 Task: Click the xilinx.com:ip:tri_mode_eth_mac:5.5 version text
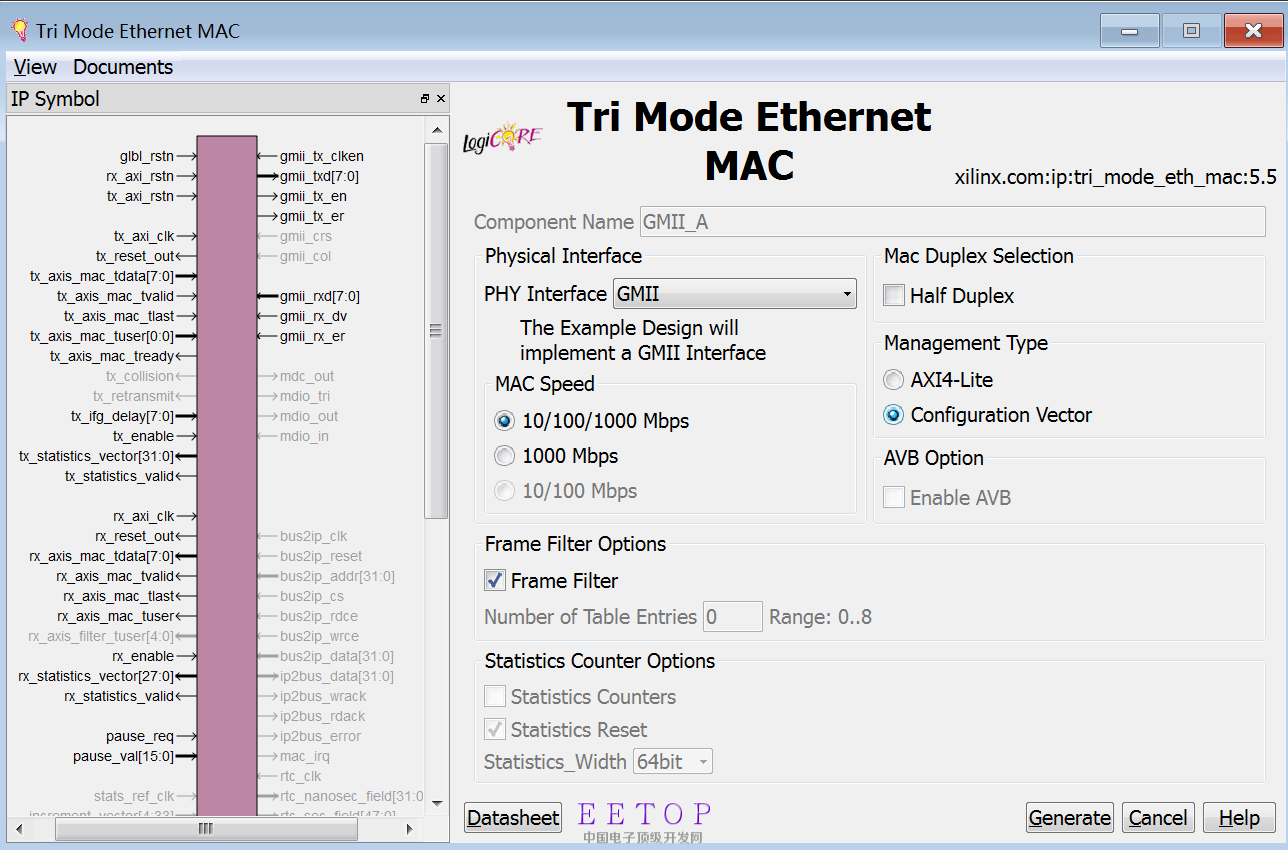[1116, 178]
